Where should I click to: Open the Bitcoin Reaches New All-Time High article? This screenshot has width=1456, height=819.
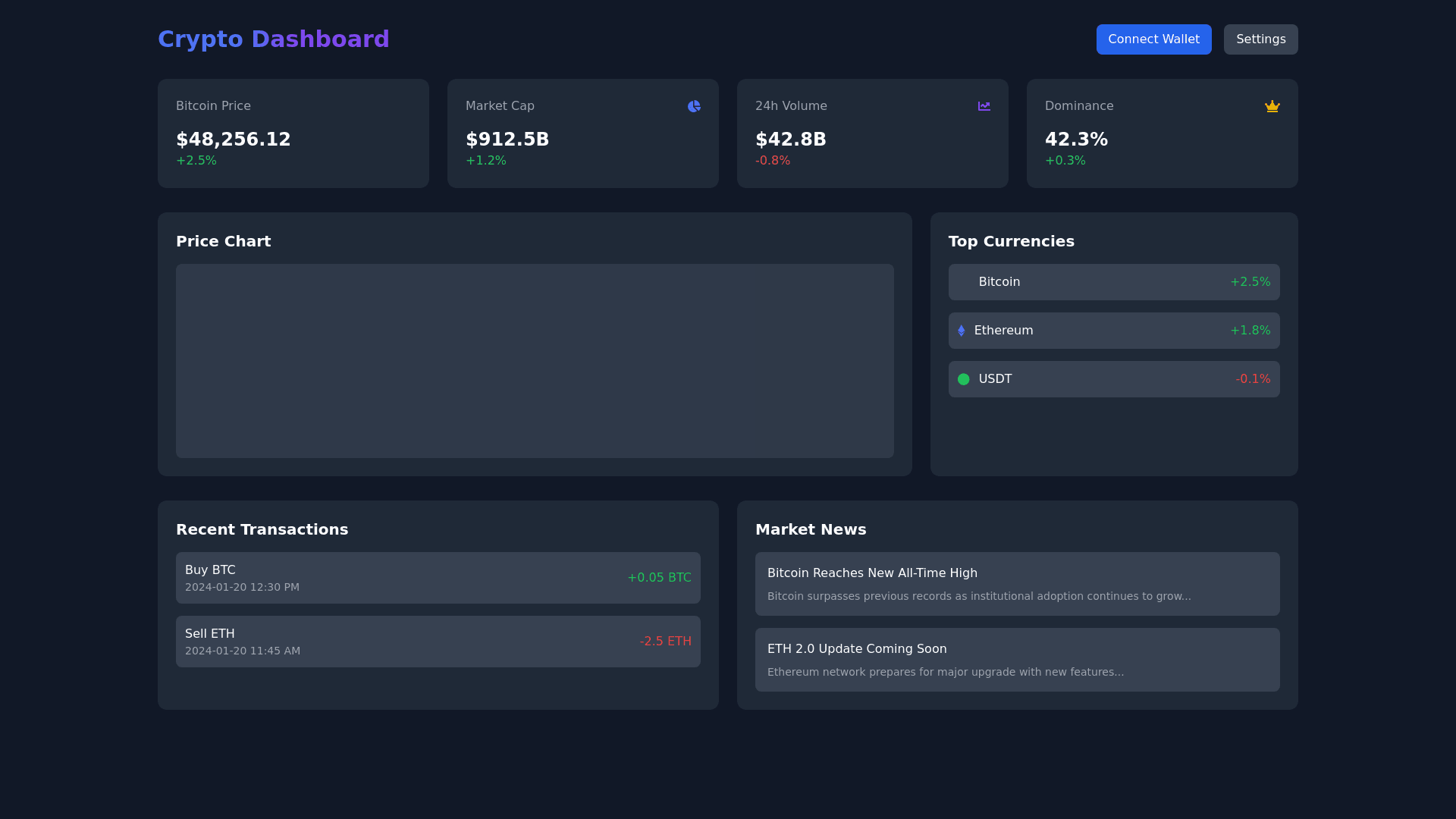[1017, 584]
